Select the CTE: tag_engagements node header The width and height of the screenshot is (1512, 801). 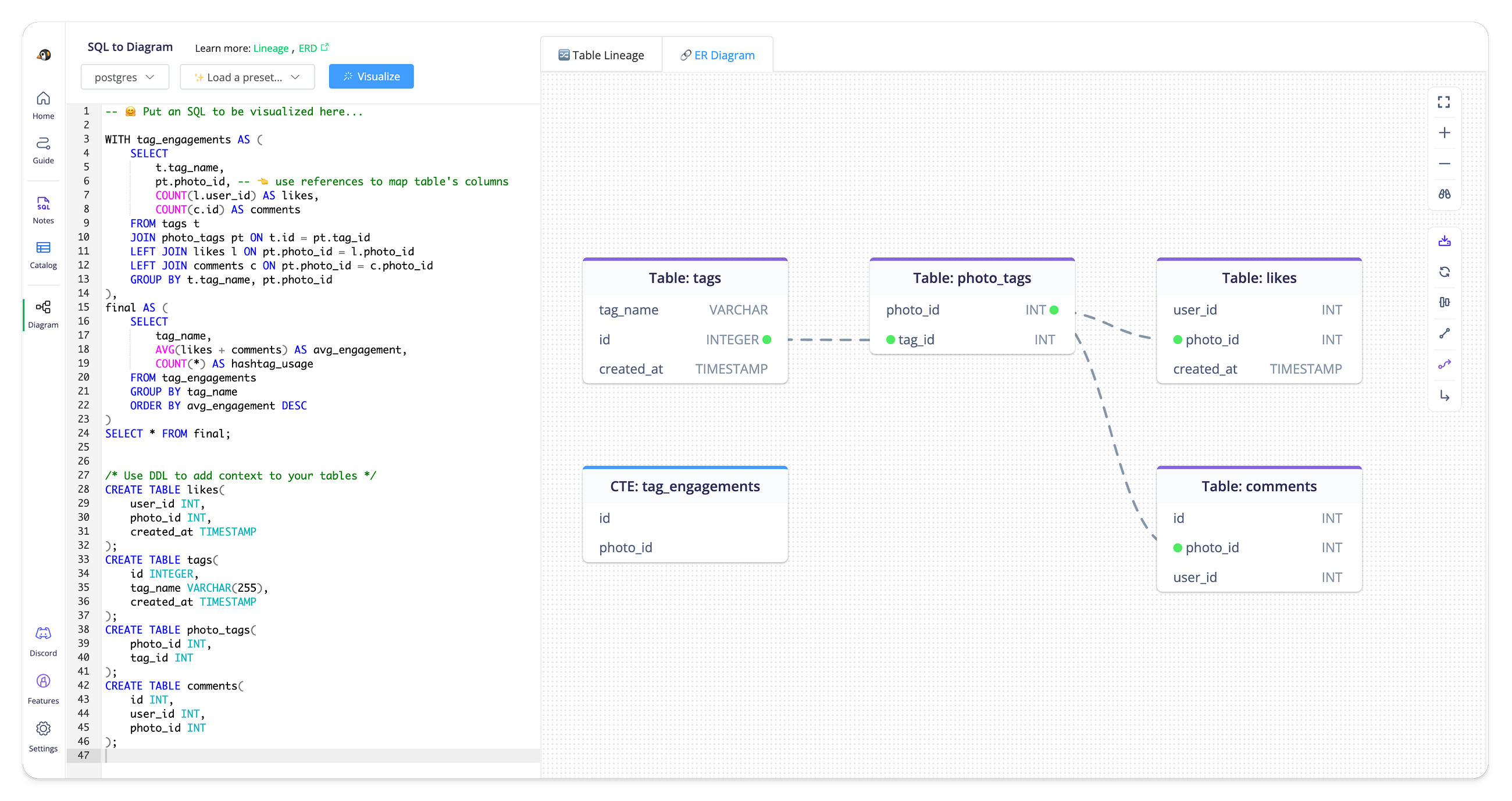click(684, 486)
